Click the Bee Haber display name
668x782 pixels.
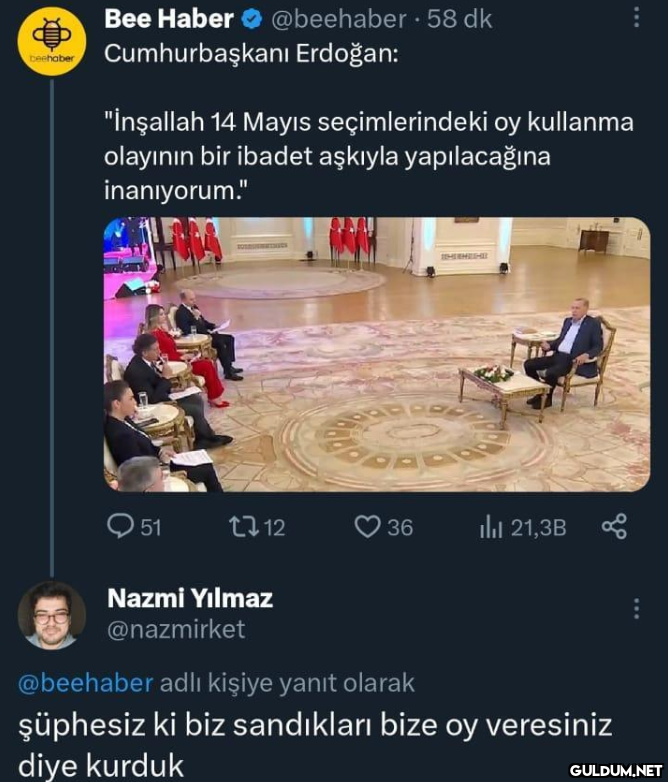click(169, 18)
